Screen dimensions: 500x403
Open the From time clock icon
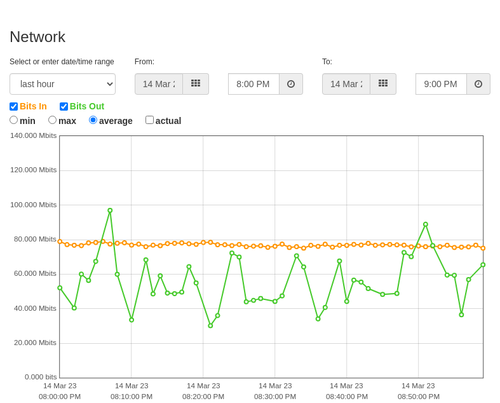(x=291, y=84)
